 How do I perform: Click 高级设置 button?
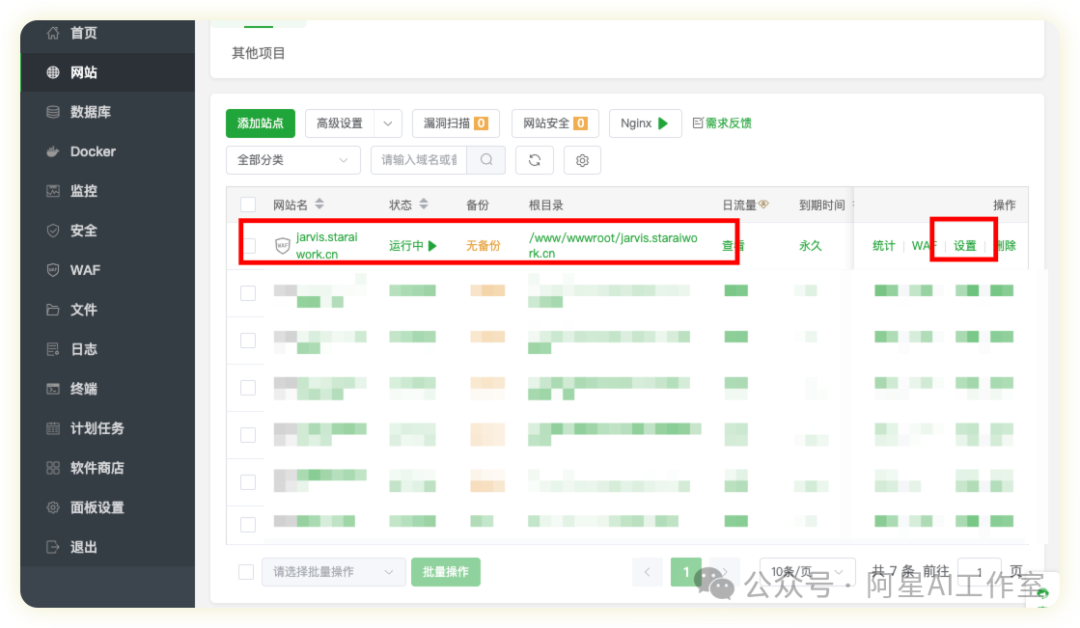point(340,123)
